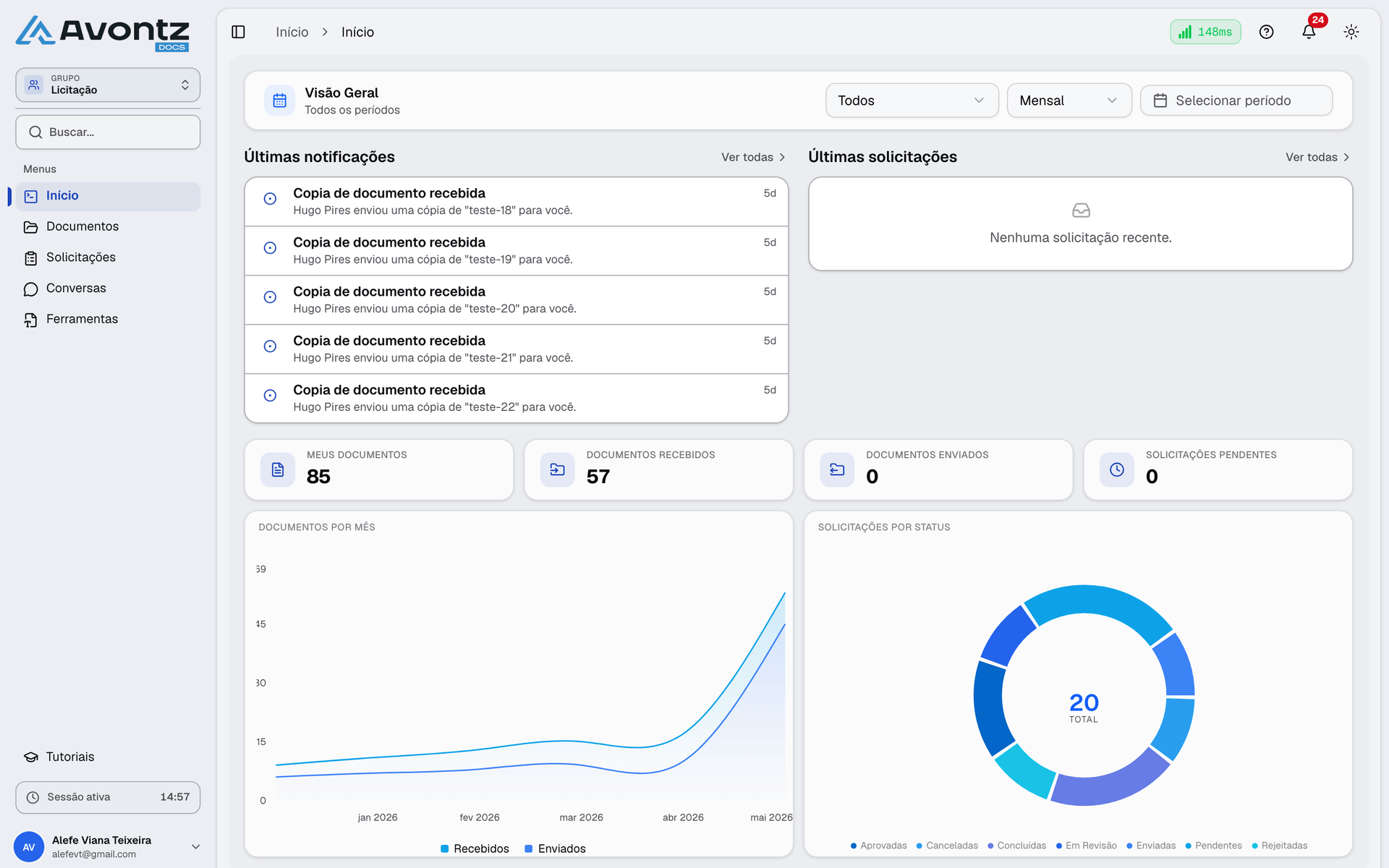Click the teste-18 notification circle icon
The width and height of the screenshot is (1389, 868).
tap(270, 199)
